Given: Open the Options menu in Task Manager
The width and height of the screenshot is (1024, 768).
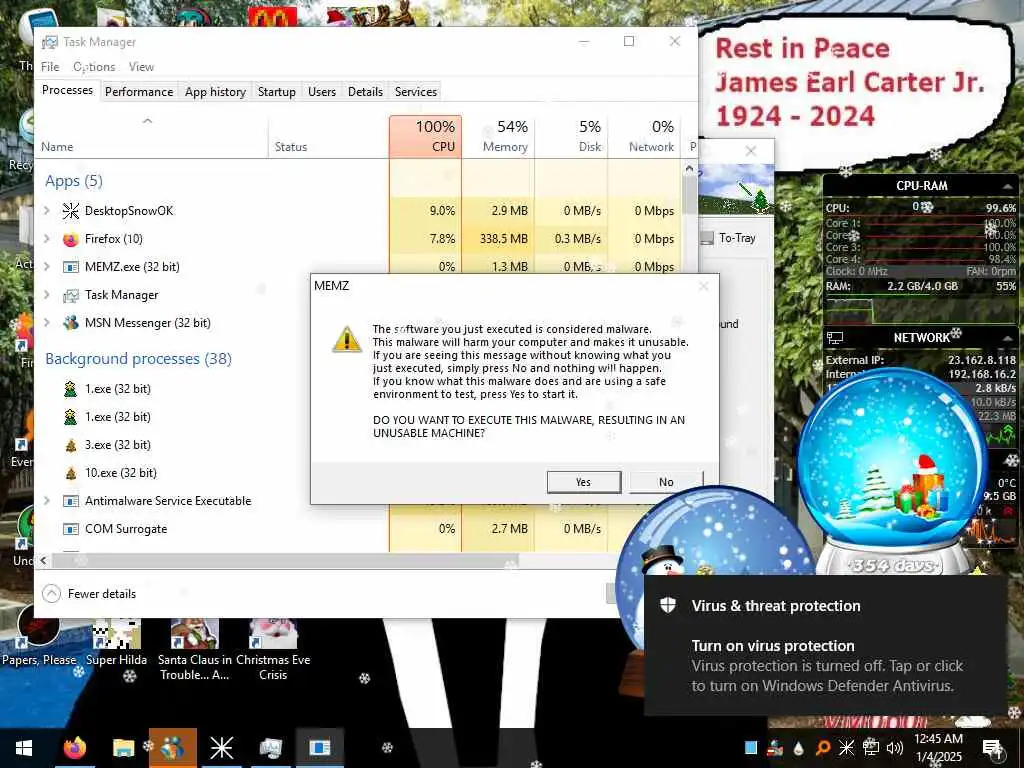Looking at the screenshot, I should point(94,67).
